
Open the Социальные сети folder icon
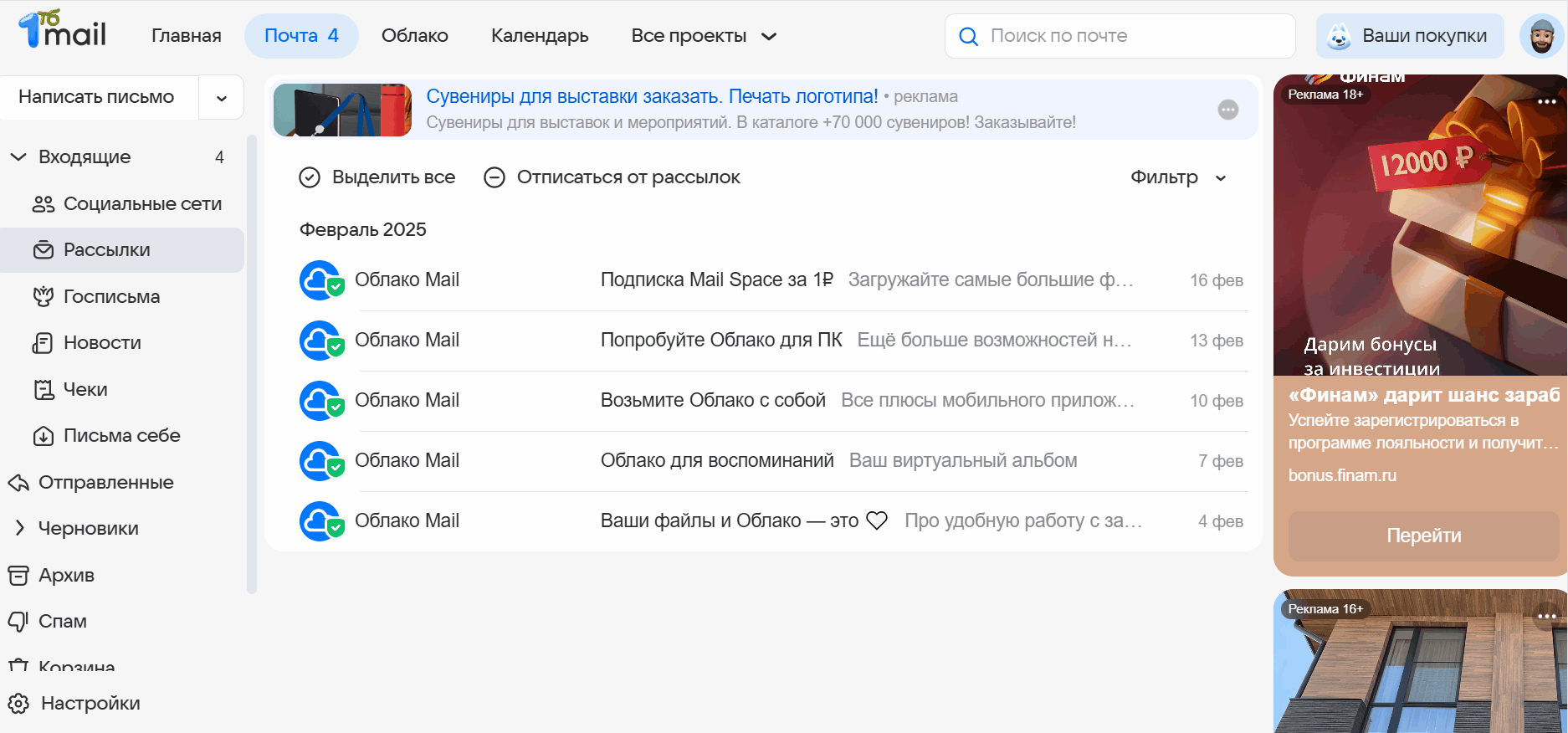click(44, 204)
